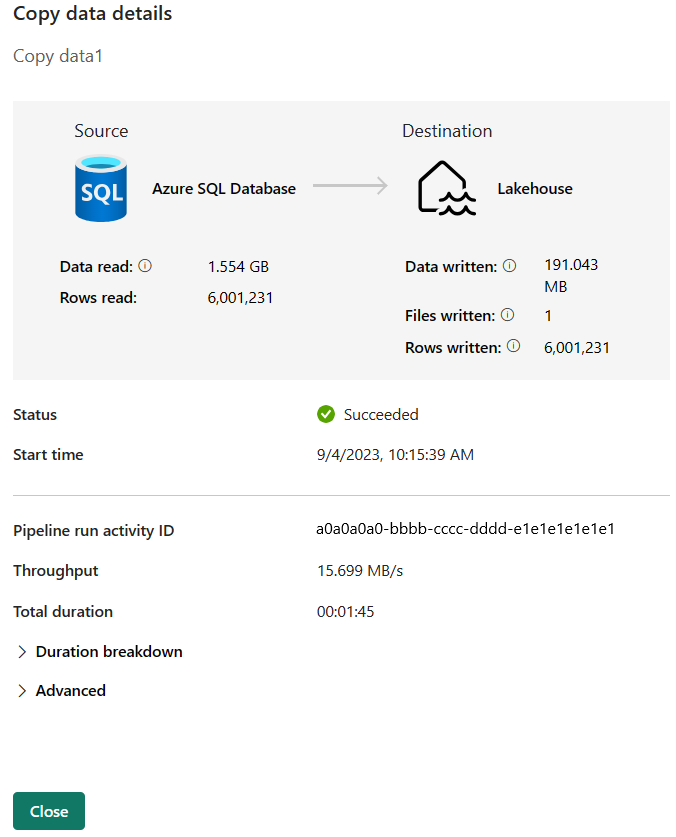Click the Lakehouse destination icon
Viewport: 676px width, 837px height.
pyautogui.click(x=446, y=188)
